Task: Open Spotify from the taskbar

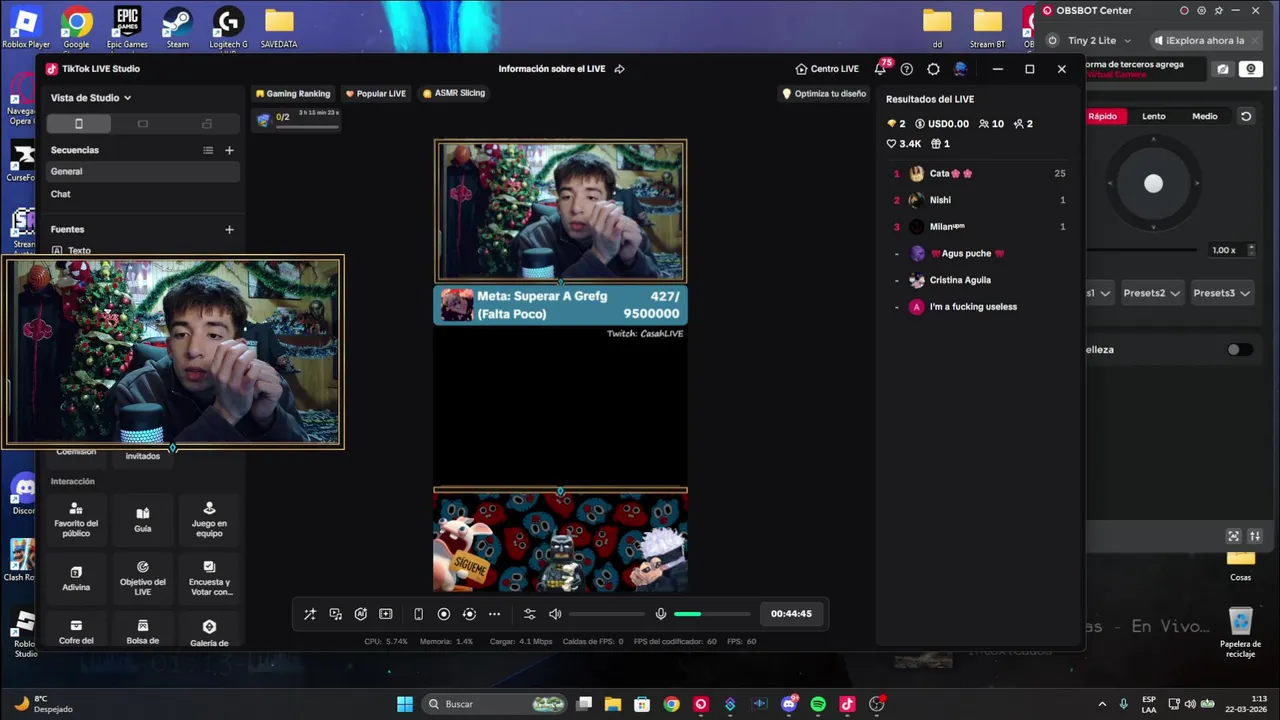Action: point(818,704)
